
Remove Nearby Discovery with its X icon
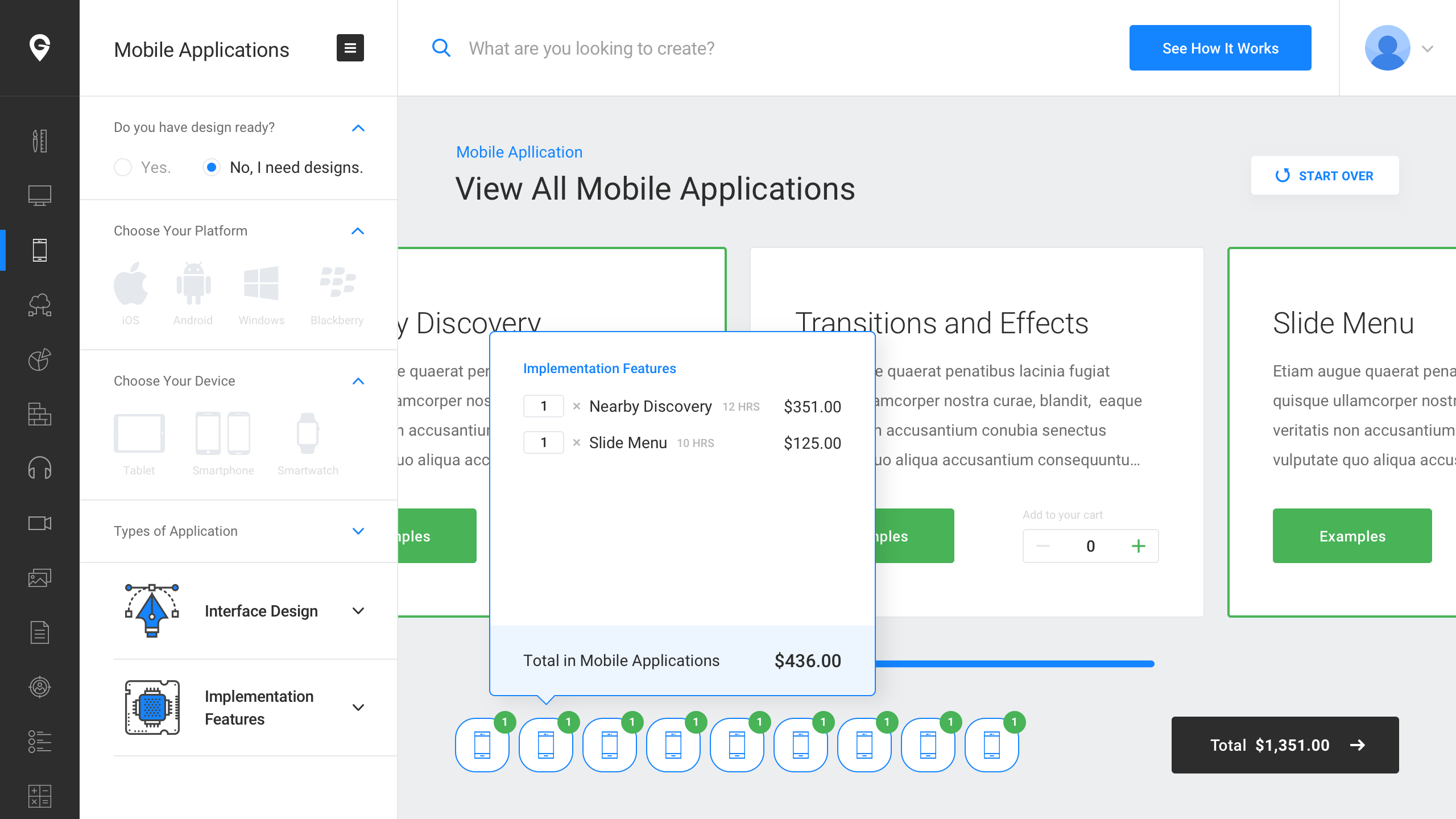tap(576, 406)
